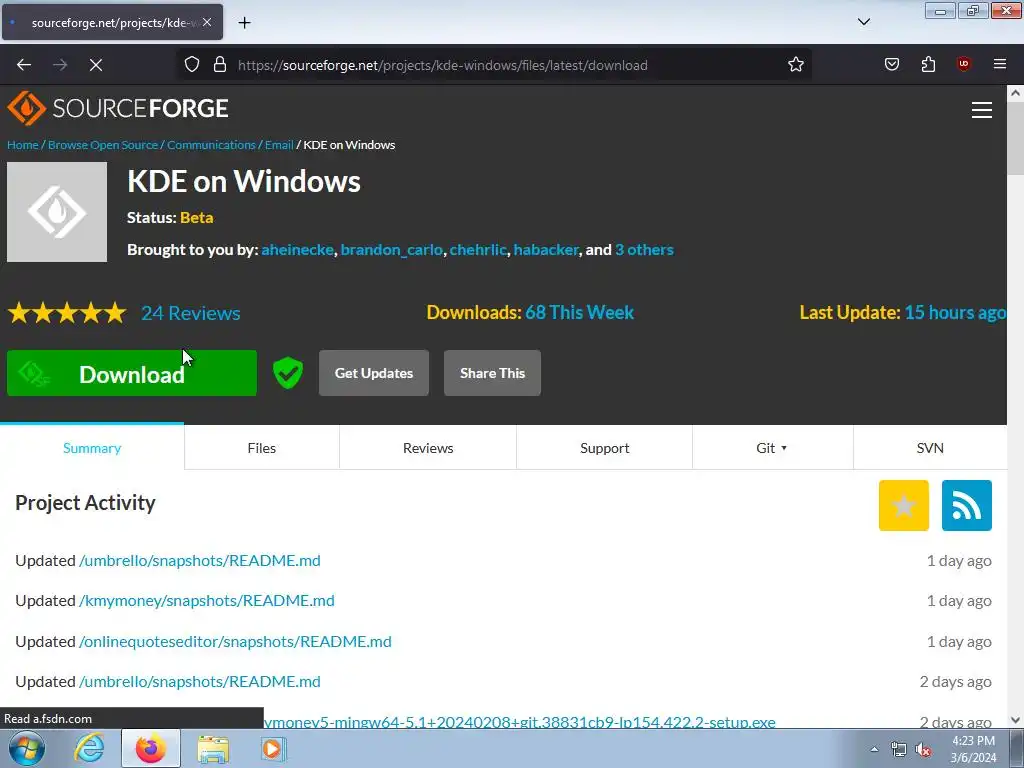
Task: Open 24 Reviews link
Action: (x=191, y=313)
